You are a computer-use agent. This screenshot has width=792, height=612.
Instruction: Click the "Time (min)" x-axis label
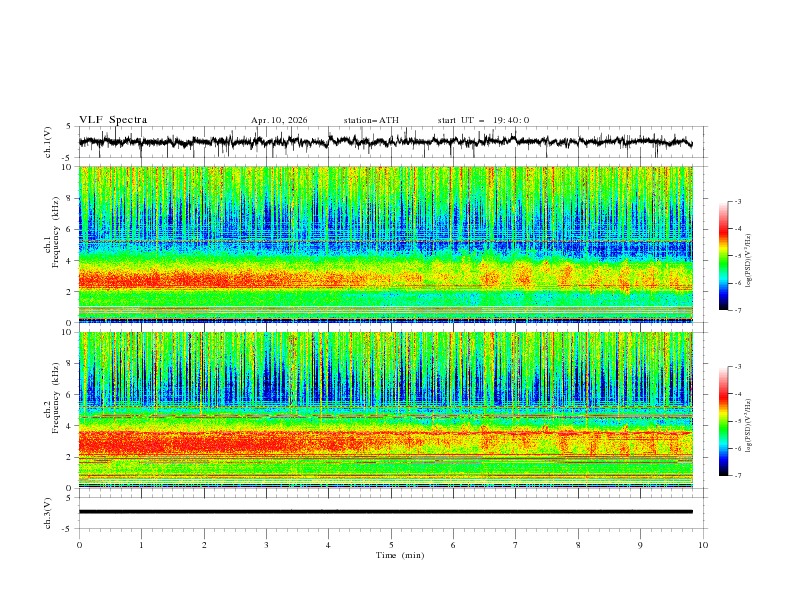pos(400,555)
